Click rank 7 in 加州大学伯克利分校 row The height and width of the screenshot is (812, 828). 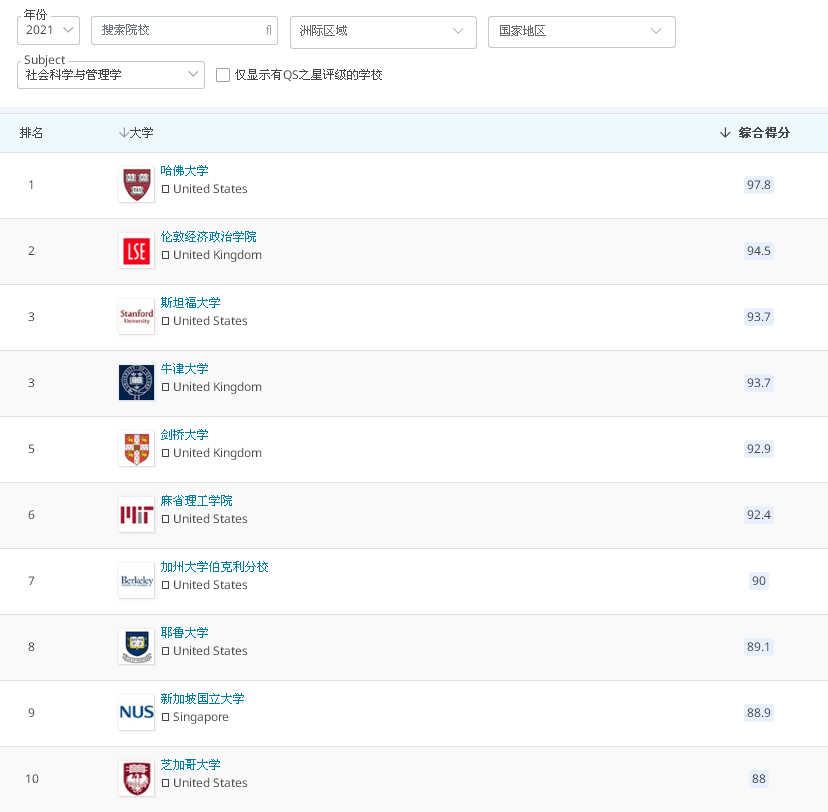click(x=31, y=581)
